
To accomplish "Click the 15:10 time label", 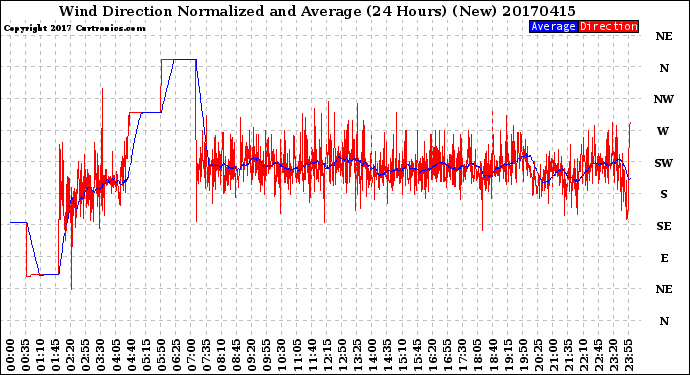I will [402, 355].
